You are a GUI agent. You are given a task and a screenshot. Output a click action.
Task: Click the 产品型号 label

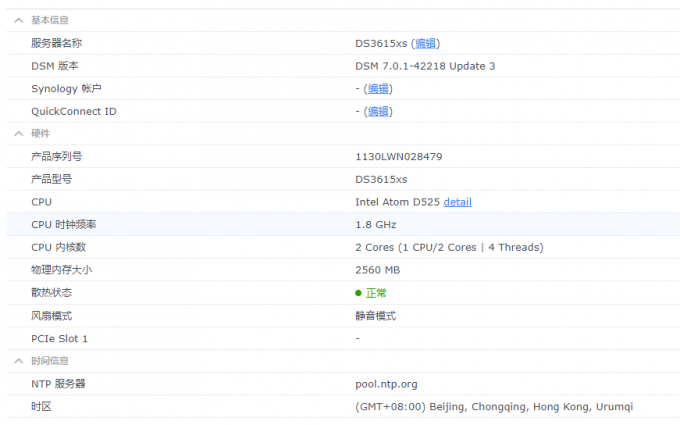[x=51, y=179]
